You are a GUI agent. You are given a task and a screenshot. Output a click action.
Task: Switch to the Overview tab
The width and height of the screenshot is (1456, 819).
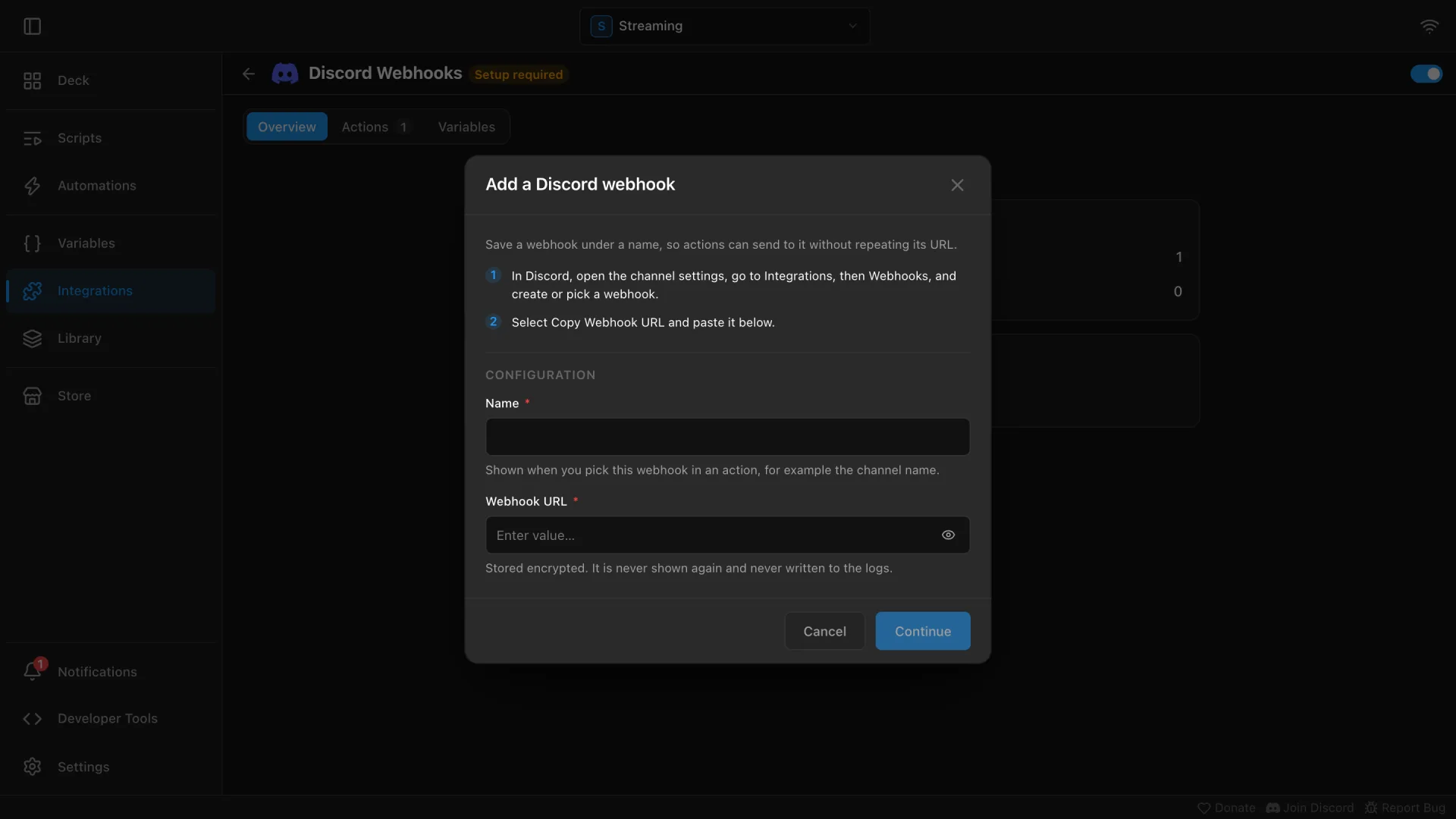click(x=287, y=127)
